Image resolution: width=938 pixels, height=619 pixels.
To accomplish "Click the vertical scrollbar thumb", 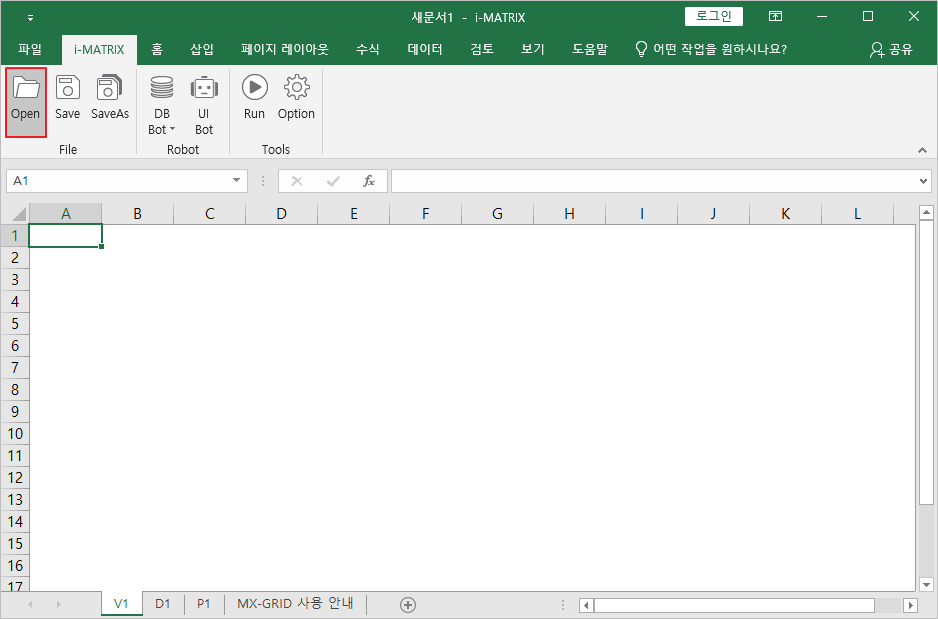I will click(927, 362).
